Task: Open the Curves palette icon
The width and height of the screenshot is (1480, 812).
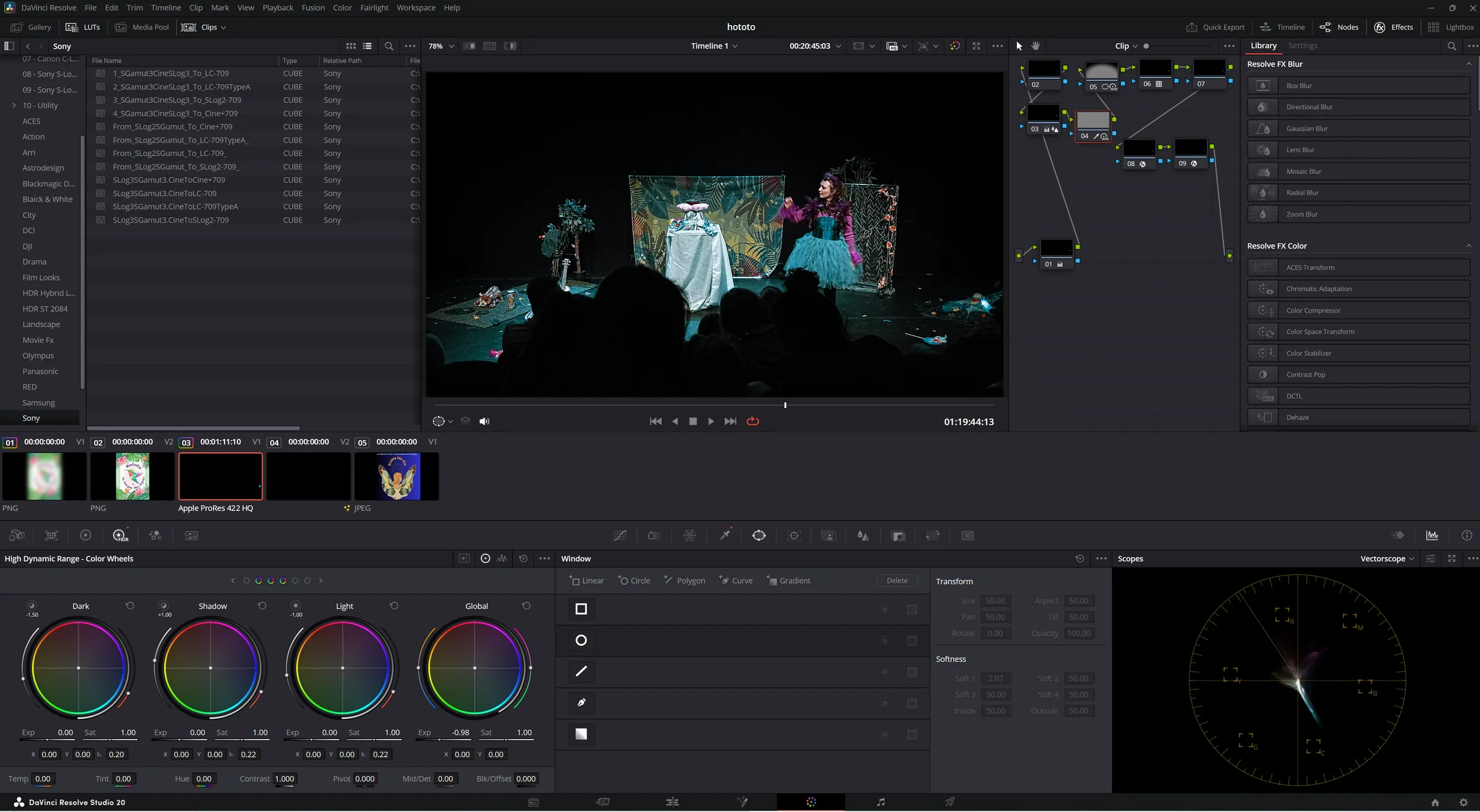Action: click(x=620, y=536)
